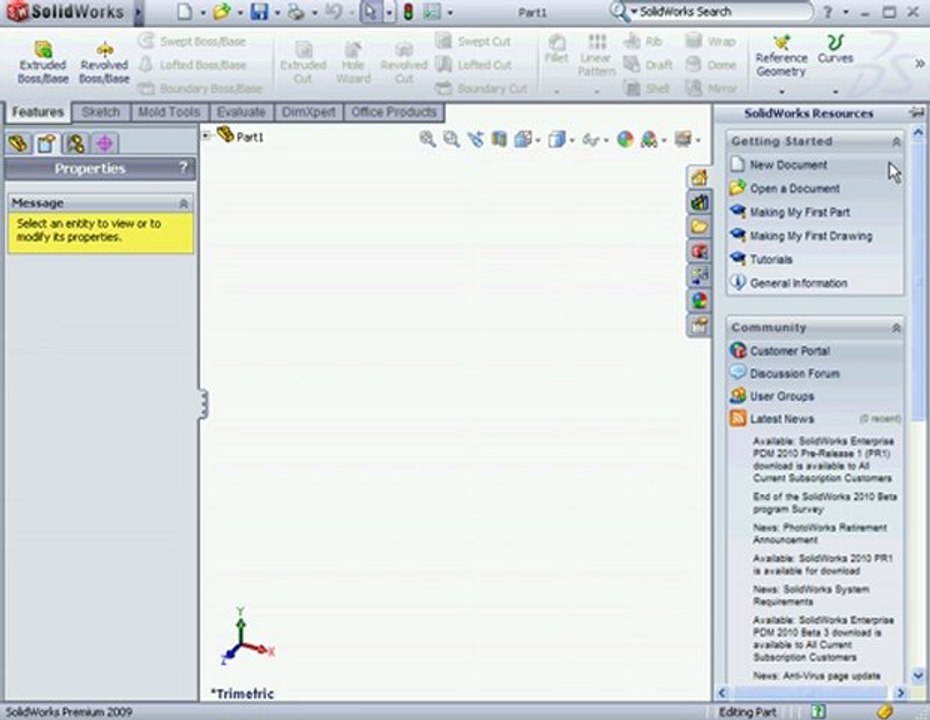Click the Select cursor tool icon
The width and height of the screenshot is (930, 720).
click(x=371, y=12)
